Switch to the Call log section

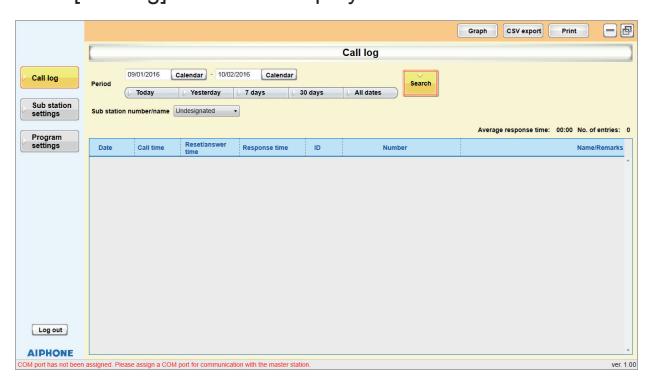point(49,78)
